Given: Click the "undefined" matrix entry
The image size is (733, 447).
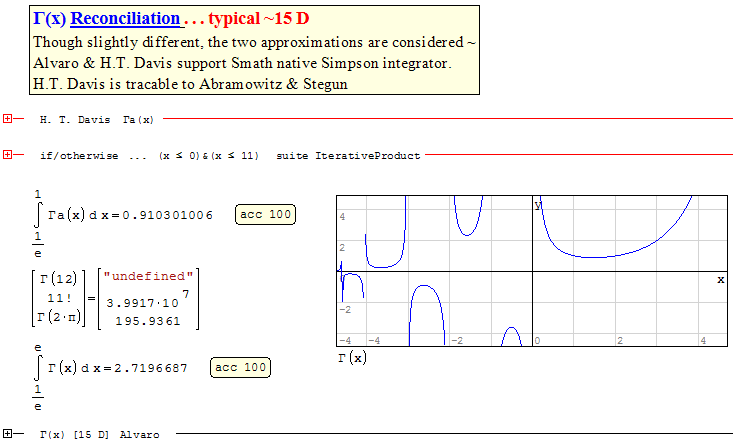Looking at the screenshot, I should 152,276.
